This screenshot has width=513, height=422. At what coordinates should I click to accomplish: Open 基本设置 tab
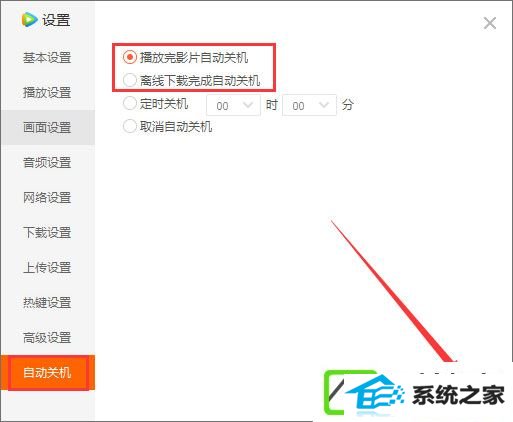point(47,58)
